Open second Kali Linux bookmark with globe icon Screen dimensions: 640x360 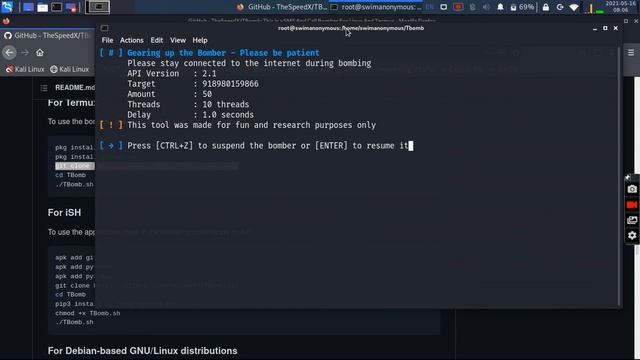coord(69,69)
